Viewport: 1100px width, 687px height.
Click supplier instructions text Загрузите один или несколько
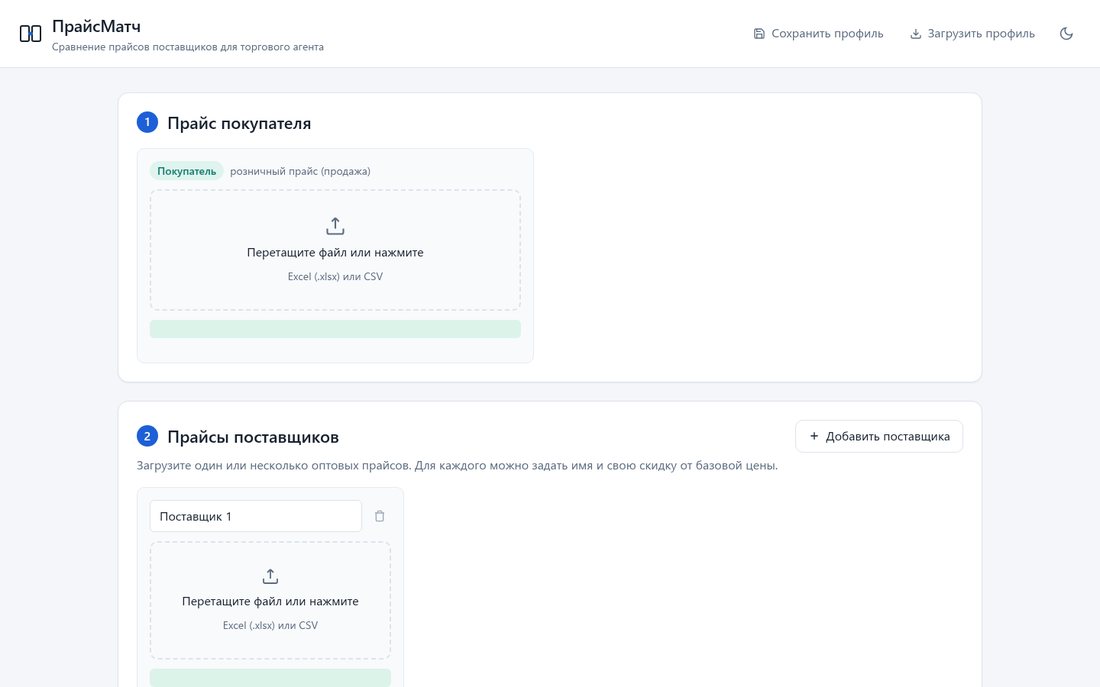(x=457, y=466)
